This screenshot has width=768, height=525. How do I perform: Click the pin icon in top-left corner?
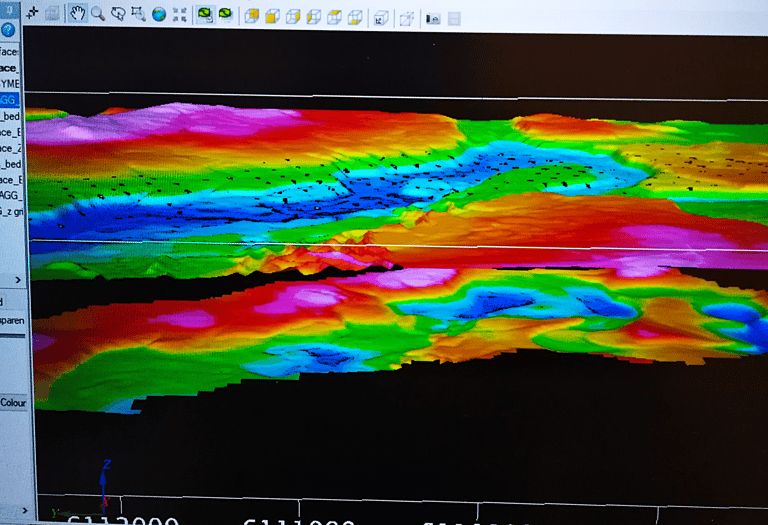click(x=11, y=10)
